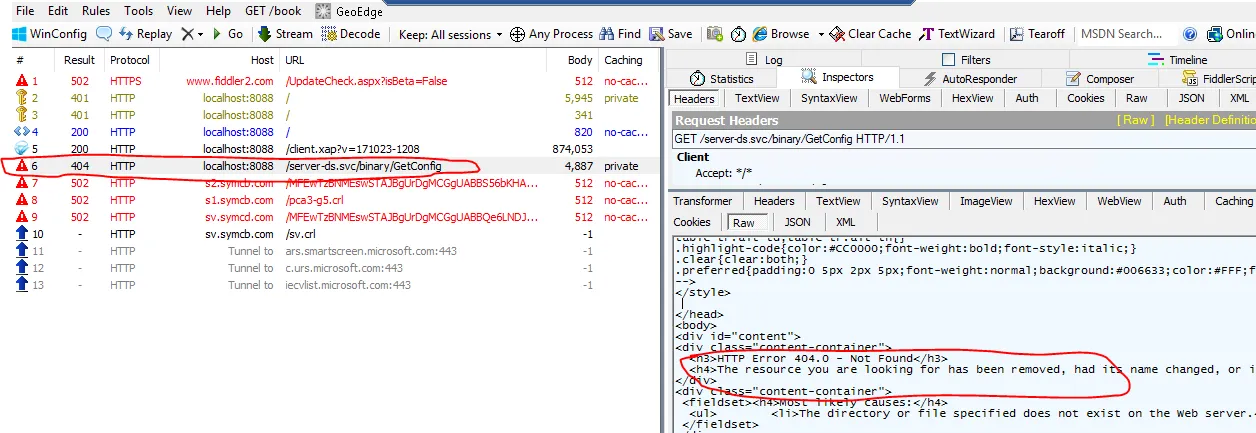
Task: Open the View menu
Action: [x=180, y=11]
